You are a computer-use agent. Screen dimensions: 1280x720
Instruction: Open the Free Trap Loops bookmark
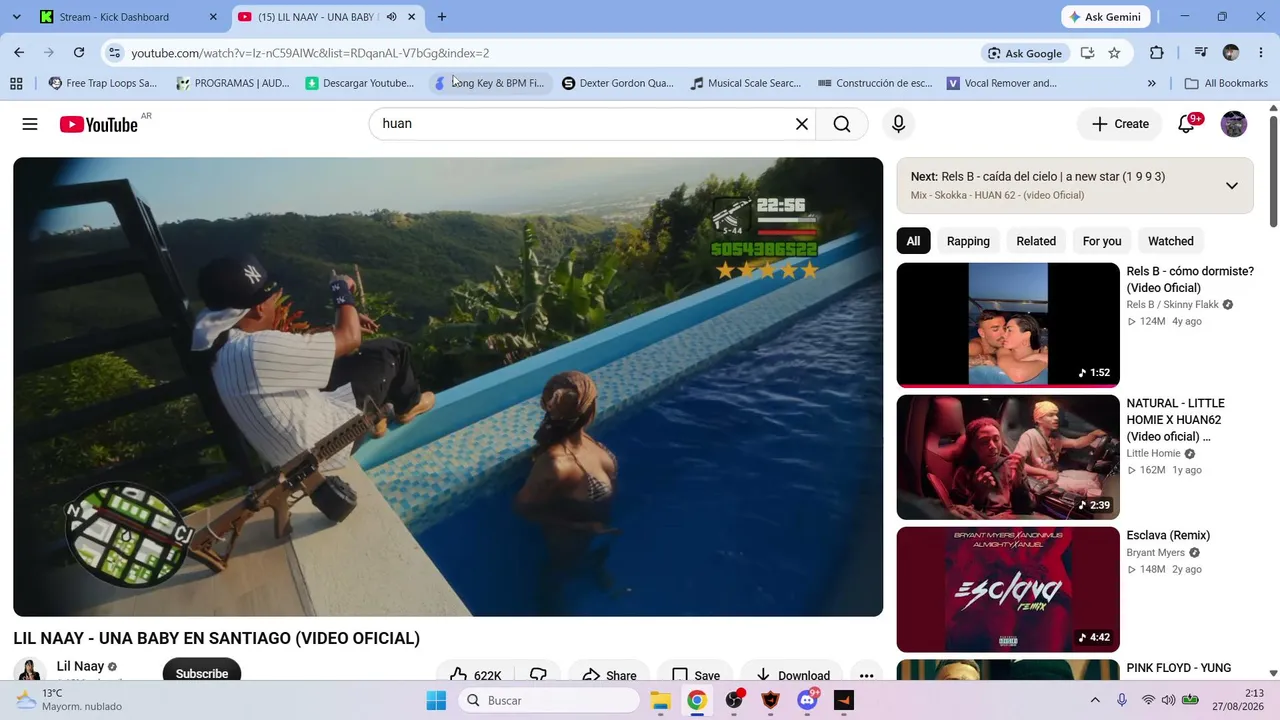coord(103,83)
